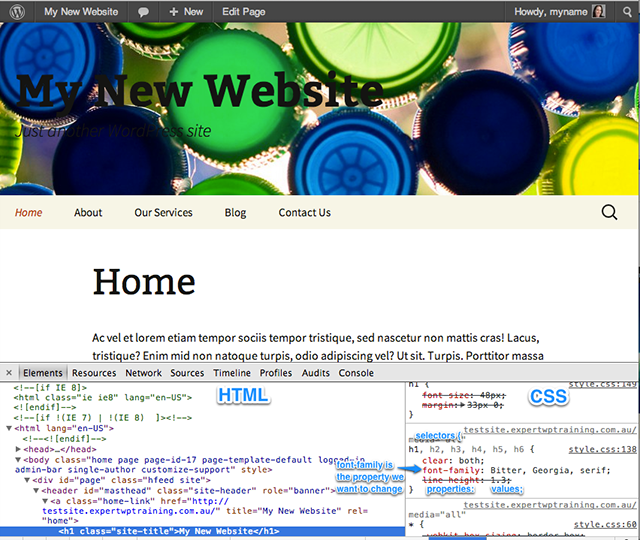Switch to the Timeline tab
The width and height of the screenshot is (640, 540).
click(x=232, y=373)
